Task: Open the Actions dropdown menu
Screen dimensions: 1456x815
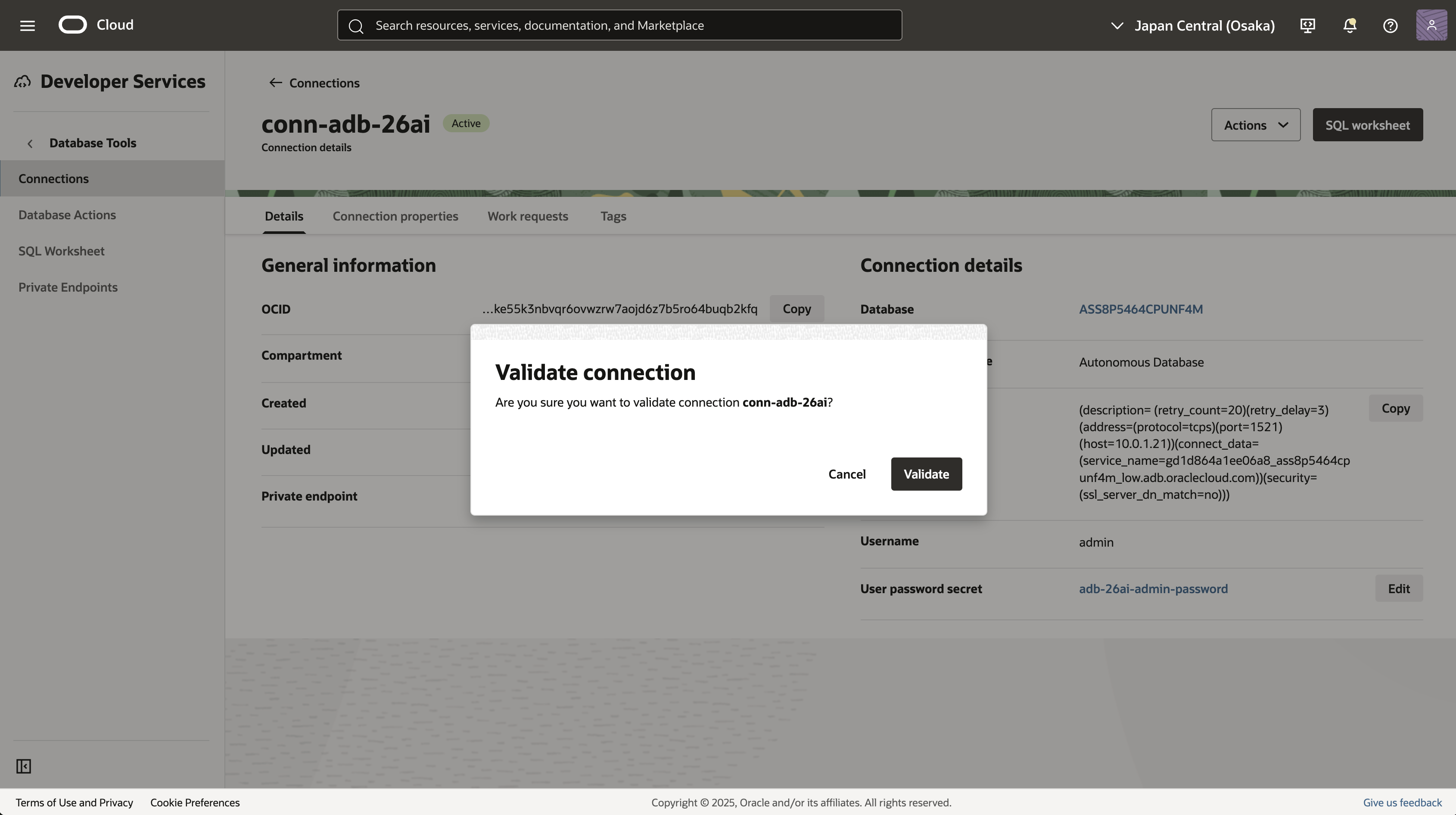Action: (1255, 124)
